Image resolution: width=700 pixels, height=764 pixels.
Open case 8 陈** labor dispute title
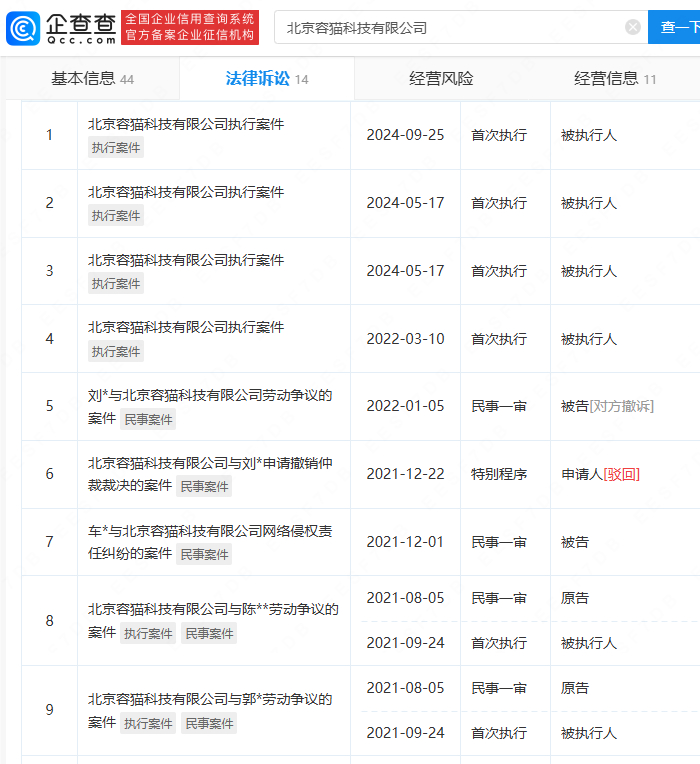click(x=213, y=620)
